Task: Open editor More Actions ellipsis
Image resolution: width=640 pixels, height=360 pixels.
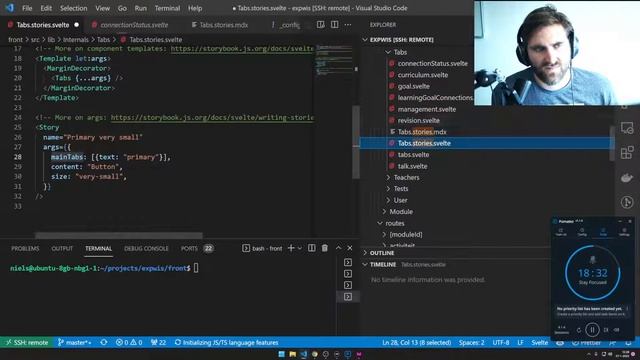Action: [x=348, y=24]
